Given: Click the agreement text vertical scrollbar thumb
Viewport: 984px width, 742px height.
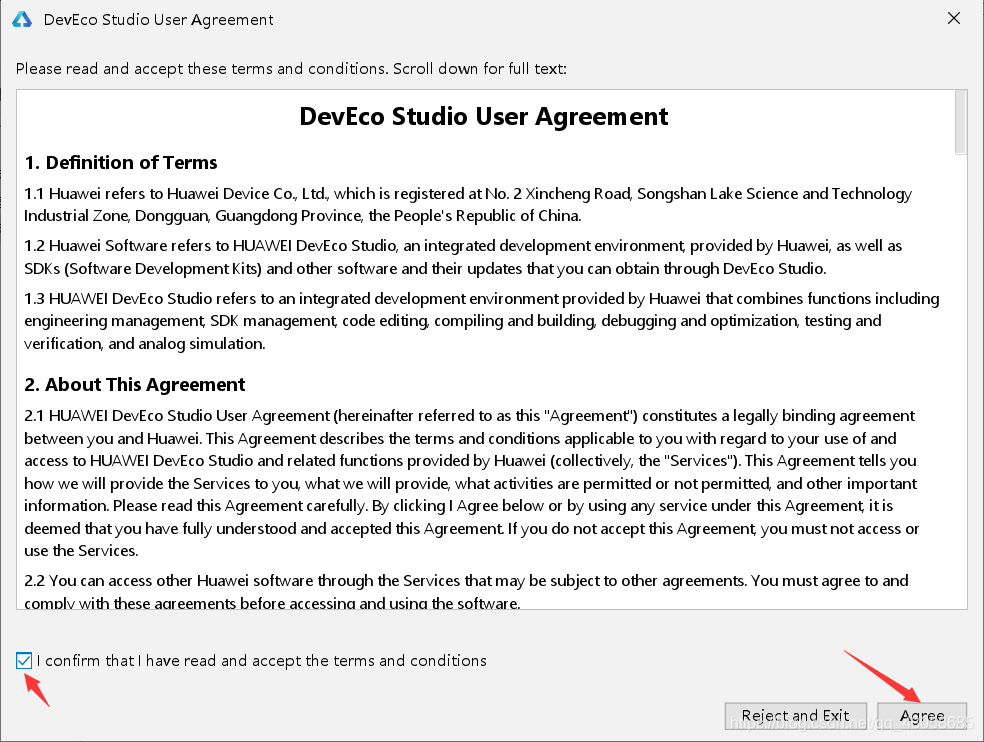Looking at the screenshot, I should 961,122.
